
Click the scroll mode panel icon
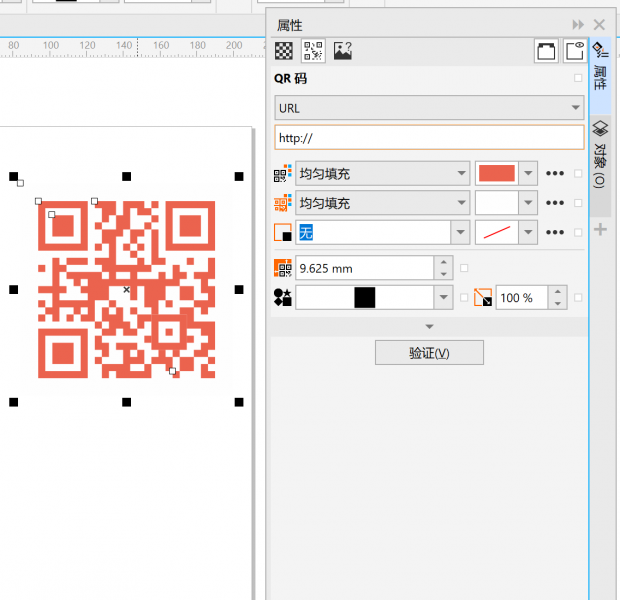click(546, 51)
